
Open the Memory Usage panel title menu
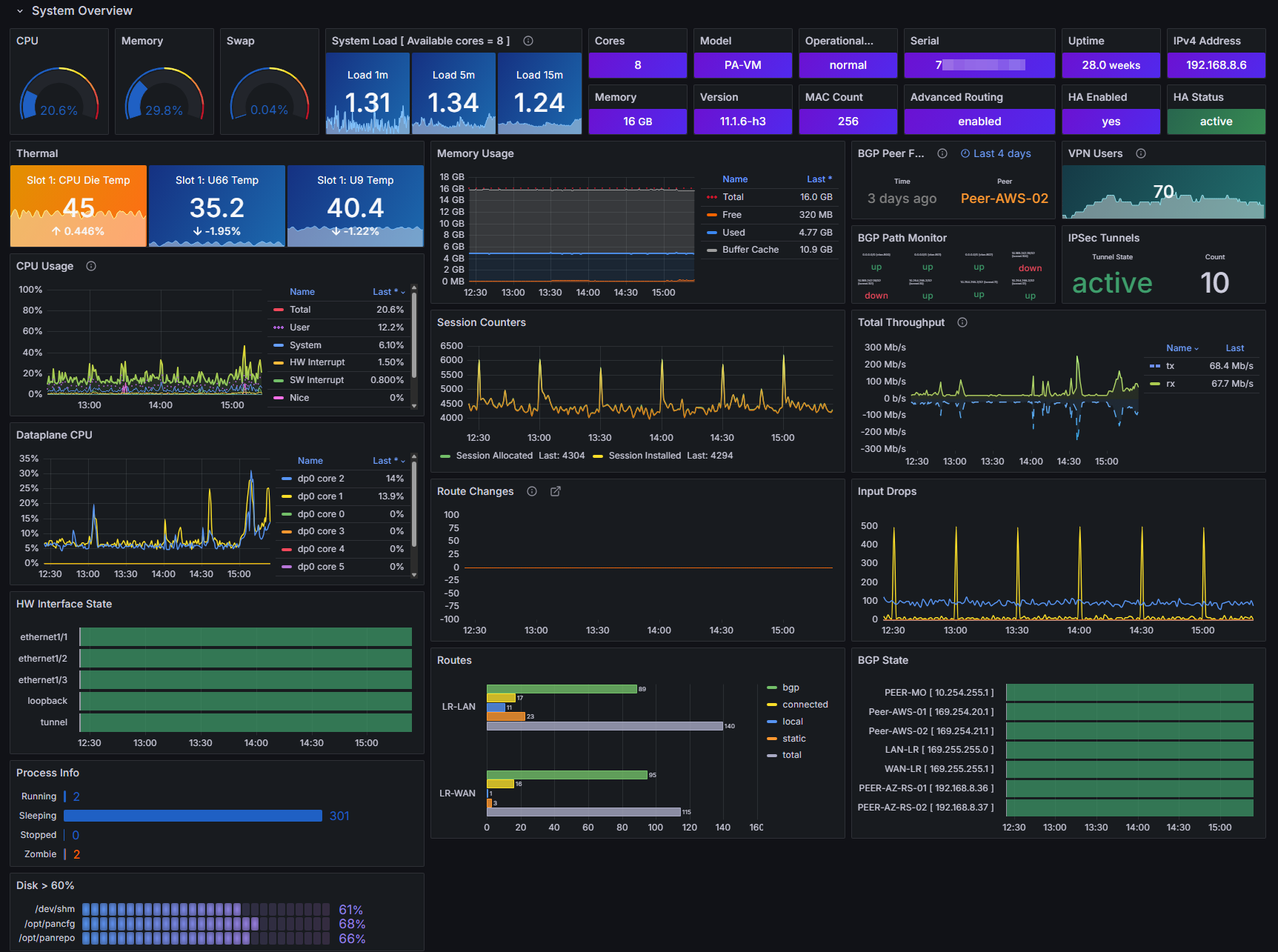coord(476,153)
